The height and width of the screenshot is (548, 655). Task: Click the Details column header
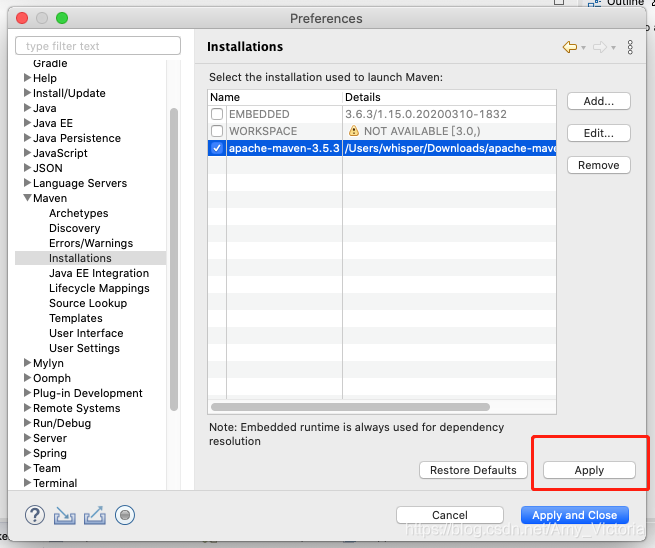click(449, 97)
